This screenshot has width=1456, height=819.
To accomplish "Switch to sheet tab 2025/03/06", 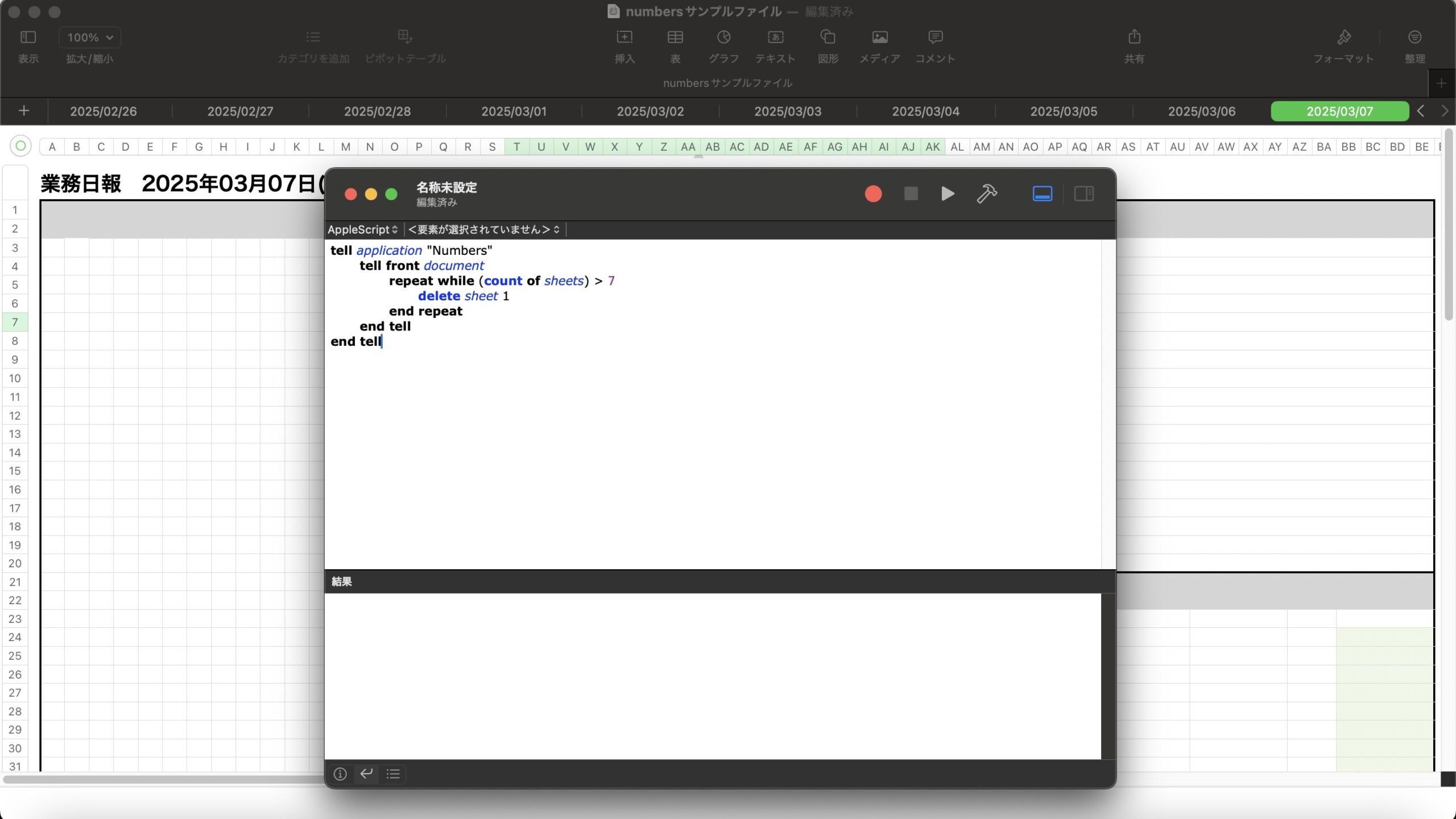I will tap(1202, 111).
